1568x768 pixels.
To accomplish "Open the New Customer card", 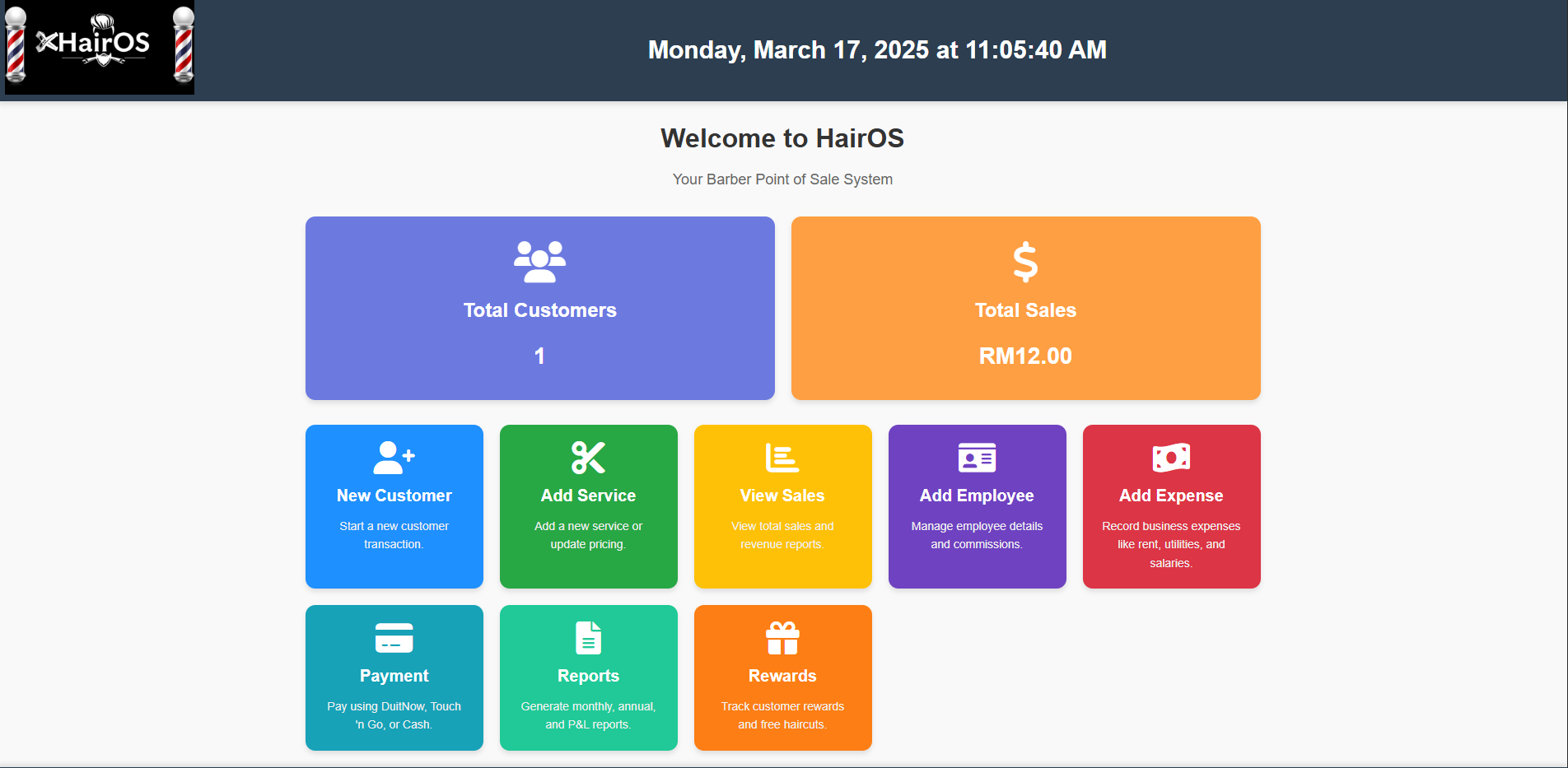I will [x=394, y=506].
